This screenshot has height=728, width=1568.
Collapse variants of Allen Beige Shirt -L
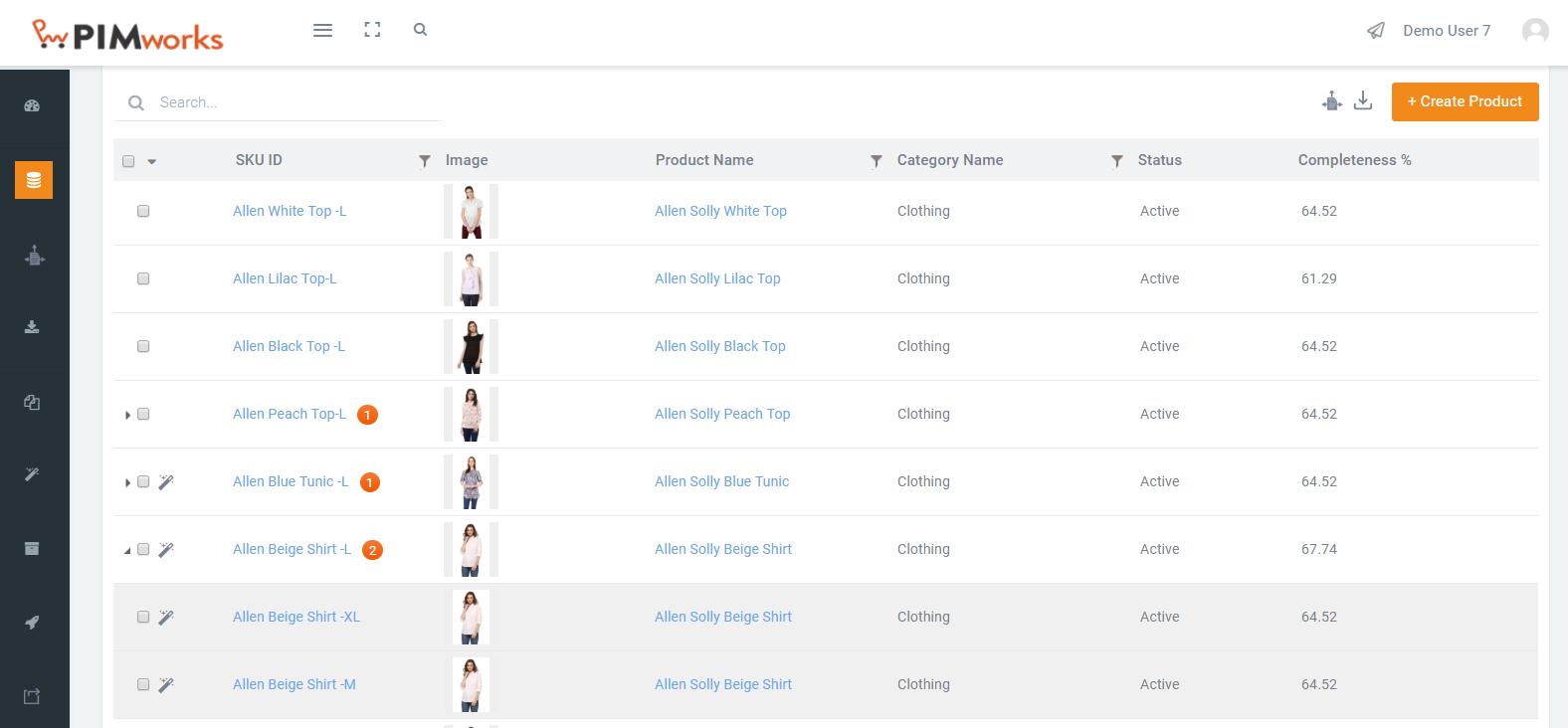tap(127, 550)
